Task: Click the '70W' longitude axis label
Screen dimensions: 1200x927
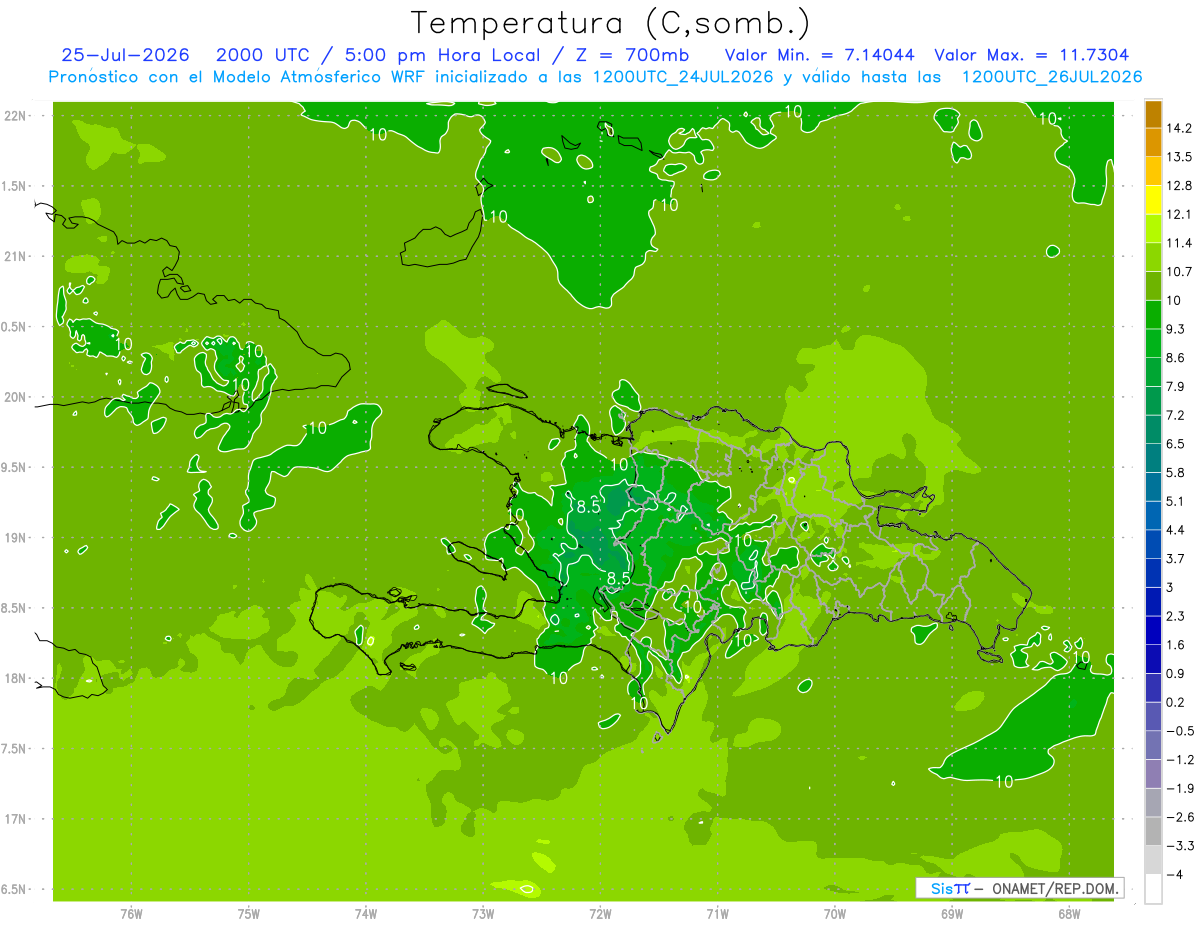Action: tap(834, 914)
